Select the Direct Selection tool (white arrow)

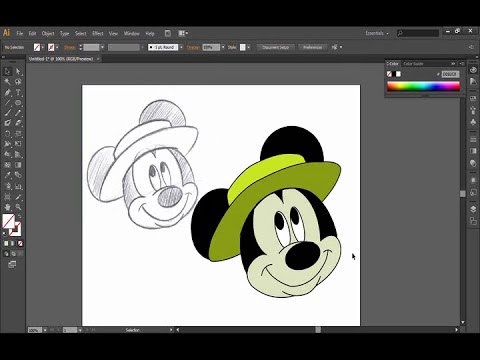[18, 71]
